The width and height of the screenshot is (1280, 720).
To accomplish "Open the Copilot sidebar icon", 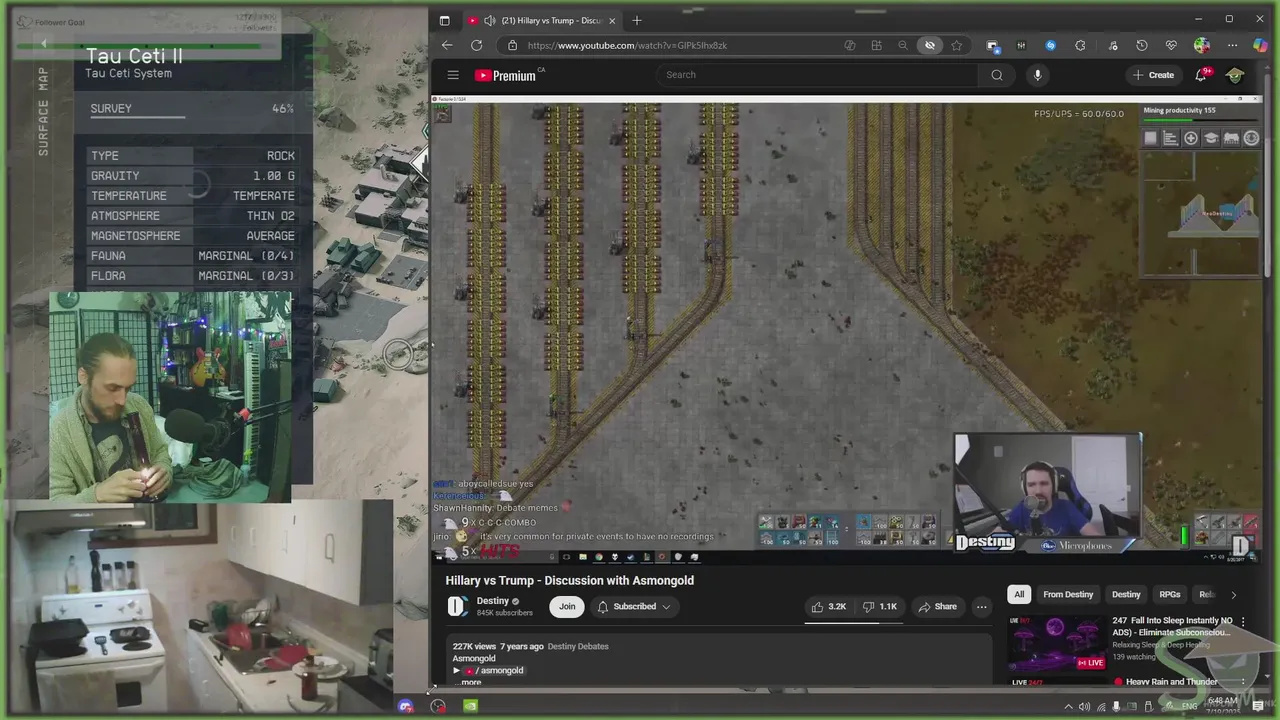I will [1259, 45].
